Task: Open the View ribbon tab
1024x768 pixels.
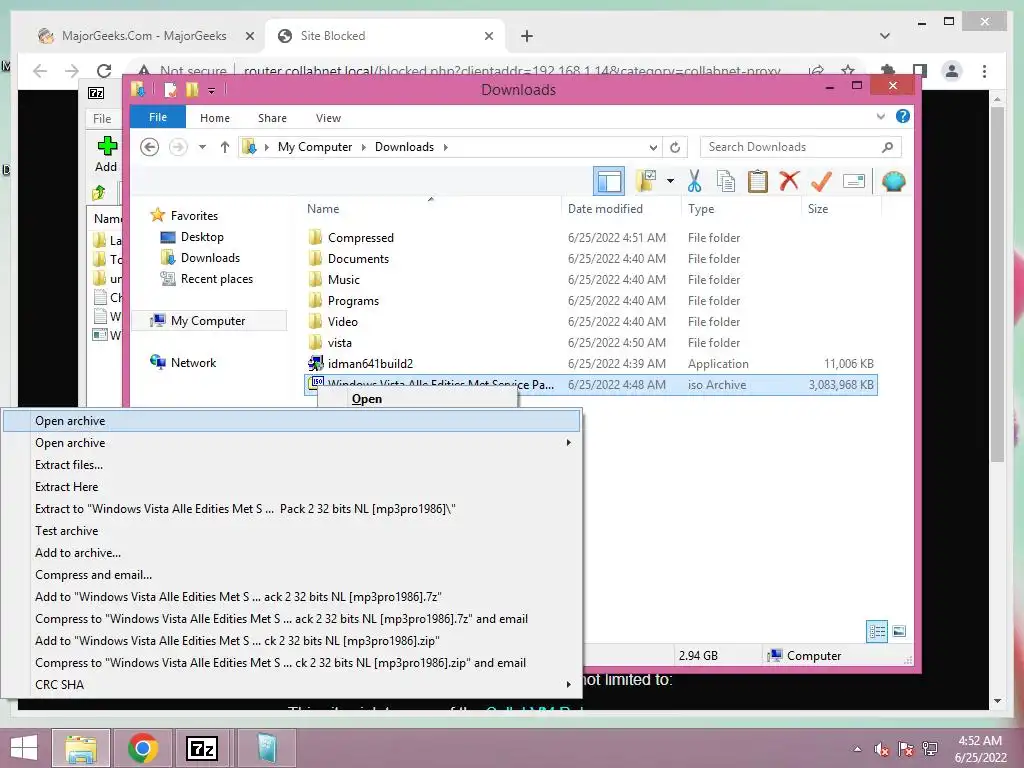Action: (x=328, y=118)
